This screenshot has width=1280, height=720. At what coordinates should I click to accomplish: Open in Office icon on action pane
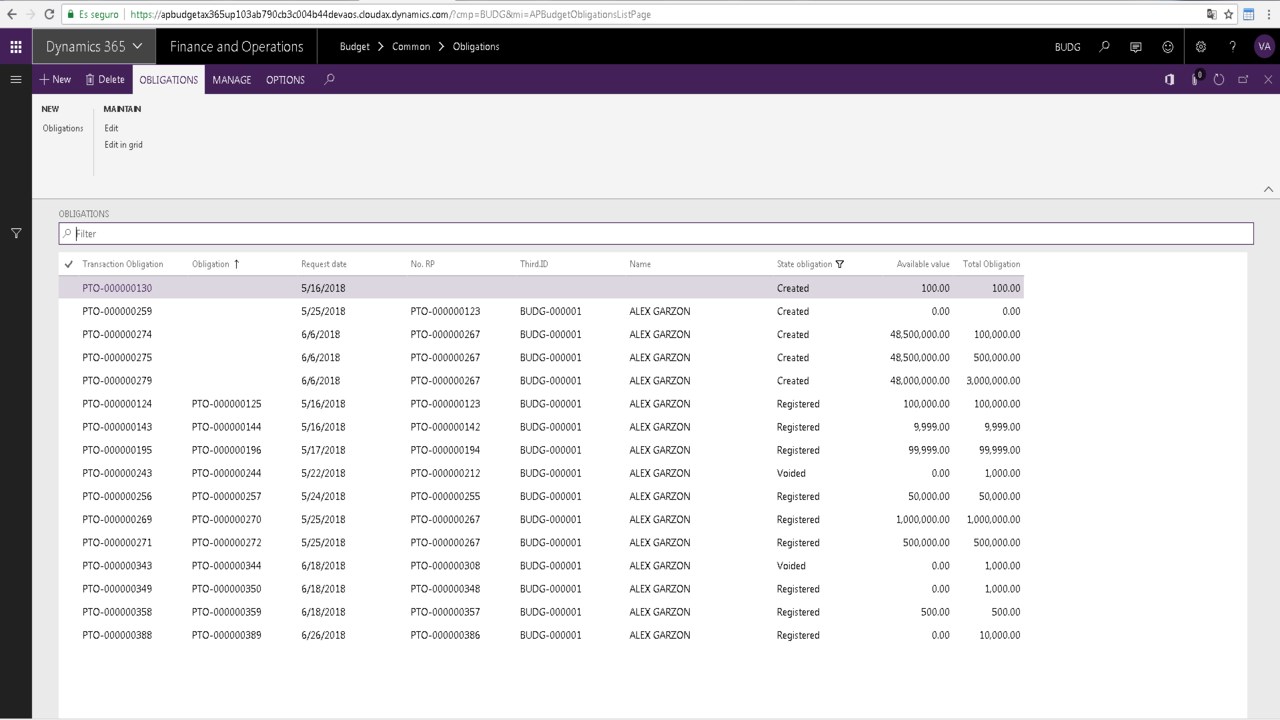(1169, 79)
